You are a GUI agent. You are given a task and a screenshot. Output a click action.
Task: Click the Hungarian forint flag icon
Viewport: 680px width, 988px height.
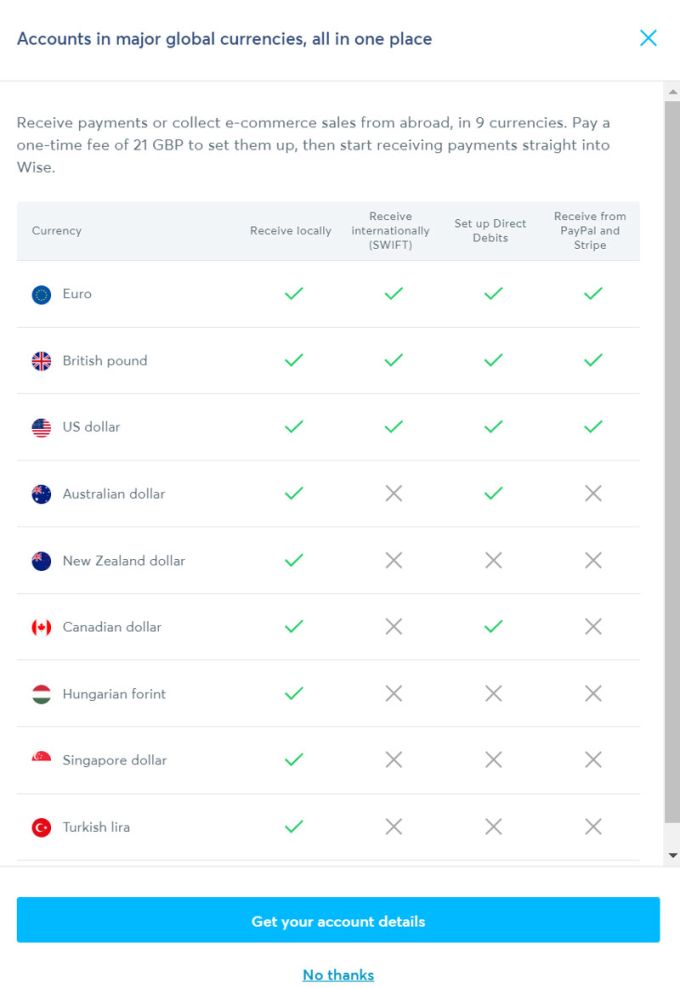click(x=42, y=694)
